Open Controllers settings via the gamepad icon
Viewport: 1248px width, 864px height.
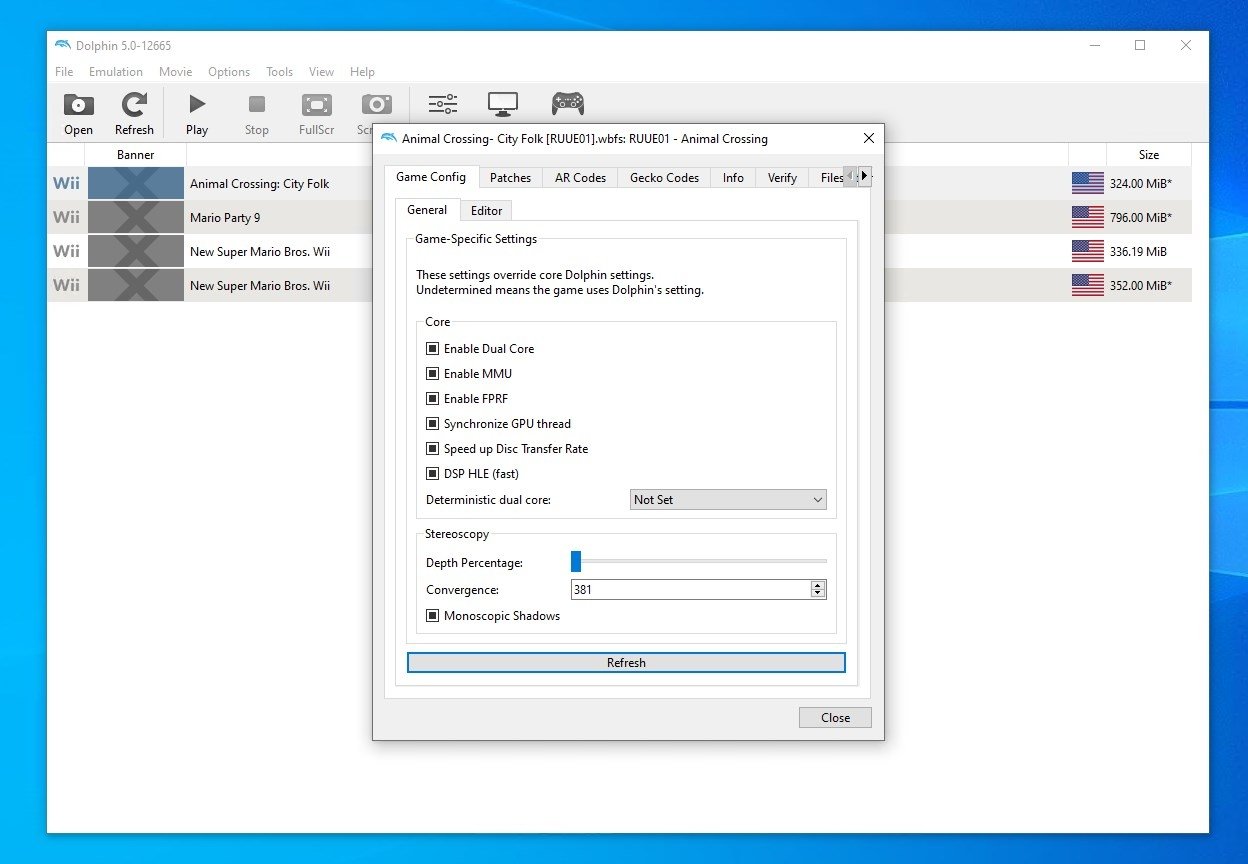568,104
